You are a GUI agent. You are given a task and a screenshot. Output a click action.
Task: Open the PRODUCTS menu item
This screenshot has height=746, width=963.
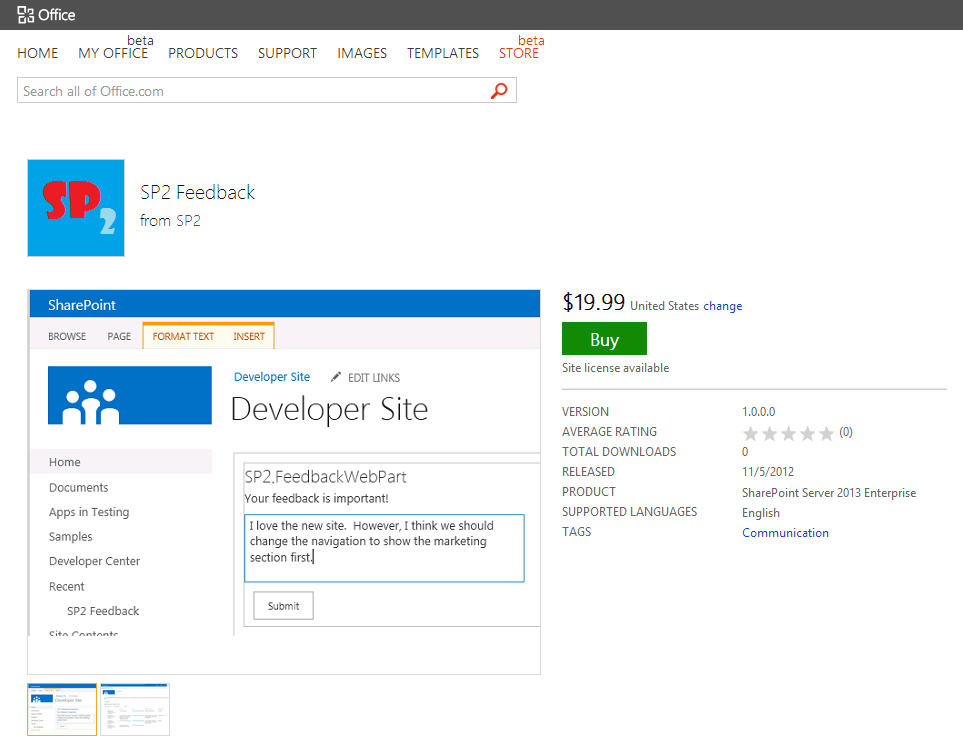pyautogui.click(x=203, y=53)
